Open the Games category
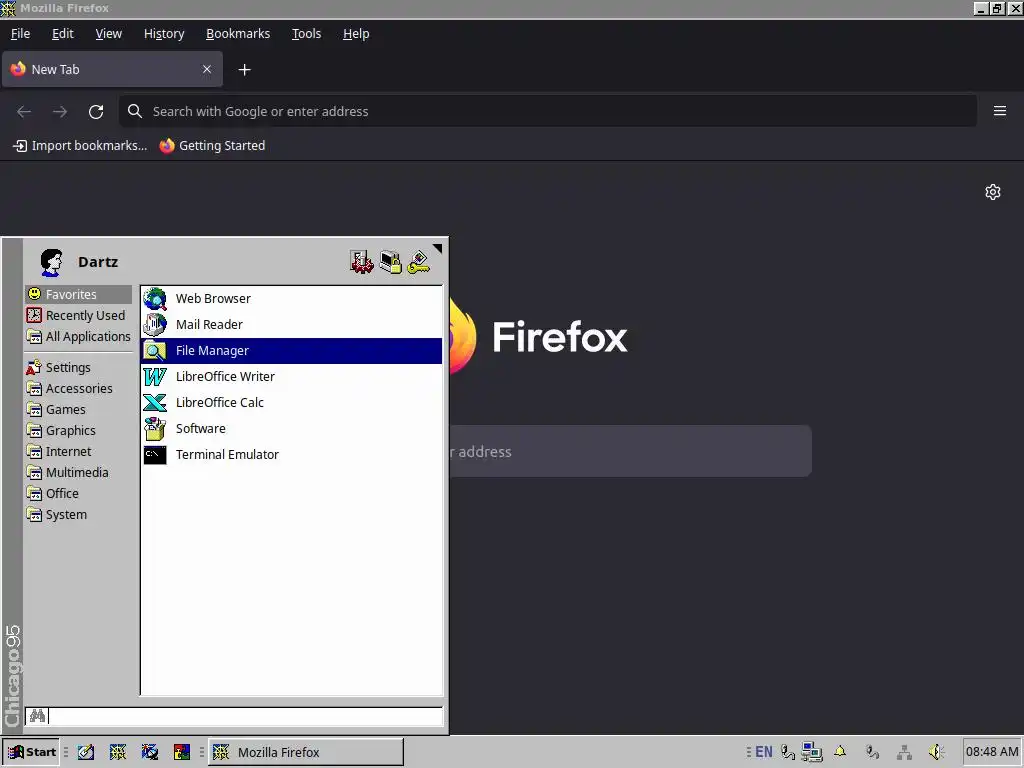Image resolution: width=1024 pixels, height=768 pixels. pos(78,409)
